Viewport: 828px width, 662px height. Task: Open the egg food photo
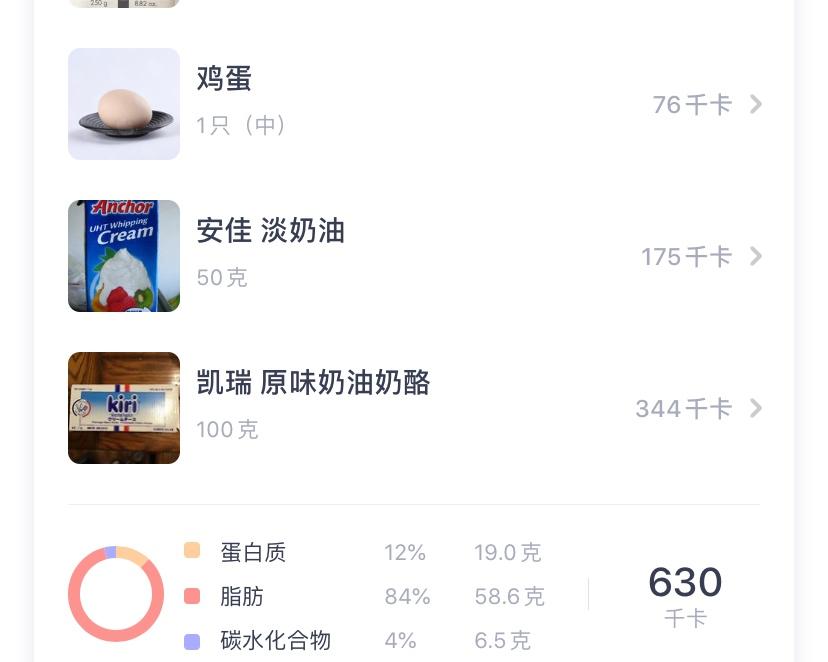124,104
